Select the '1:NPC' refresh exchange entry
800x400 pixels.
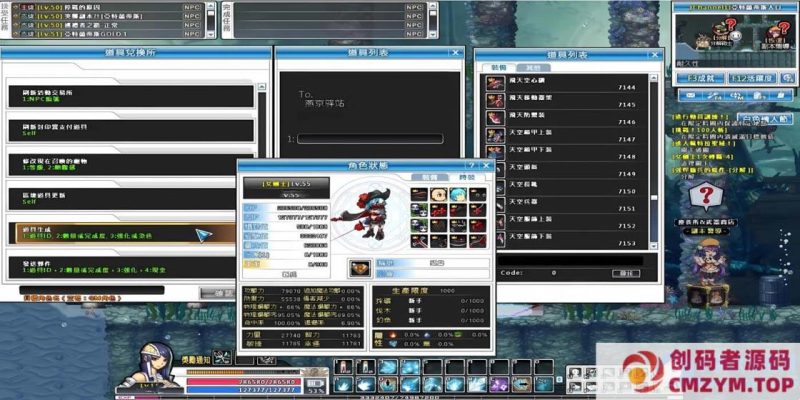(x=128, y=96)
